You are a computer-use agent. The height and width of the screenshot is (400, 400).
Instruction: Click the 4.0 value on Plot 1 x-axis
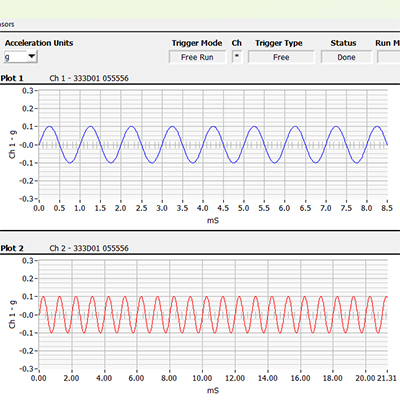(x=203, y=208)
